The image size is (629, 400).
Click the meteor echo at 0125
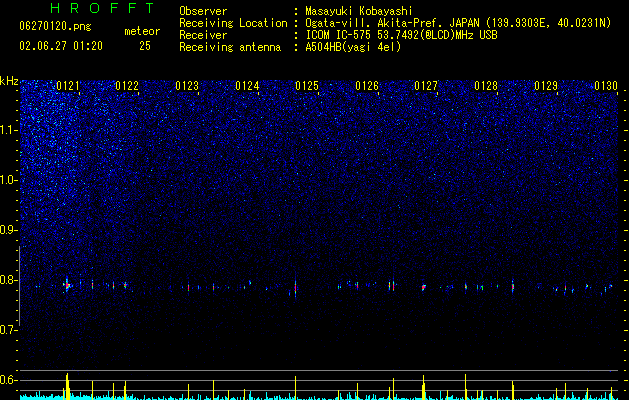(x=296, y=288)
